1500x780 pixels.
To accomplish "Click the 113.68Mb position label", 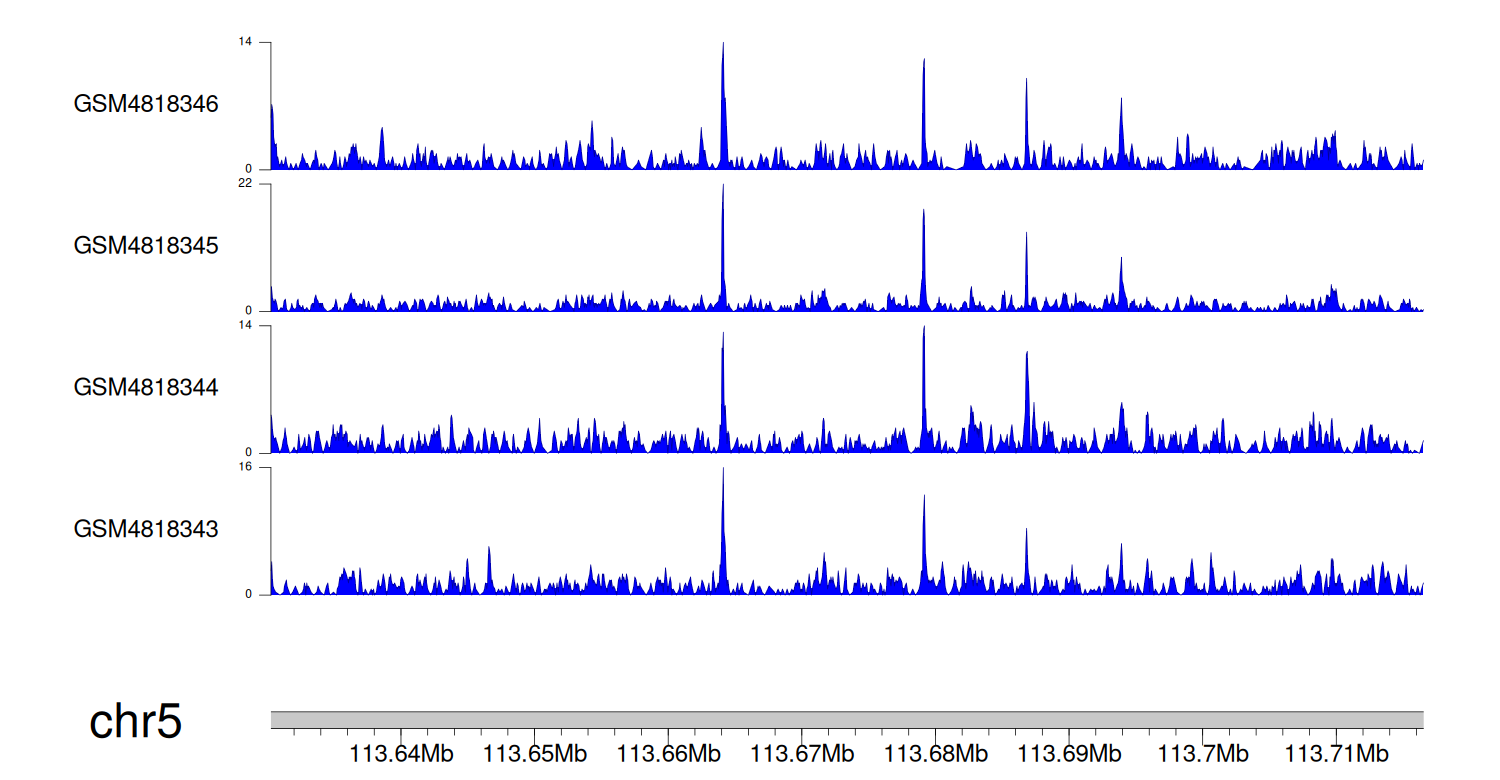I will click(935, 753).
